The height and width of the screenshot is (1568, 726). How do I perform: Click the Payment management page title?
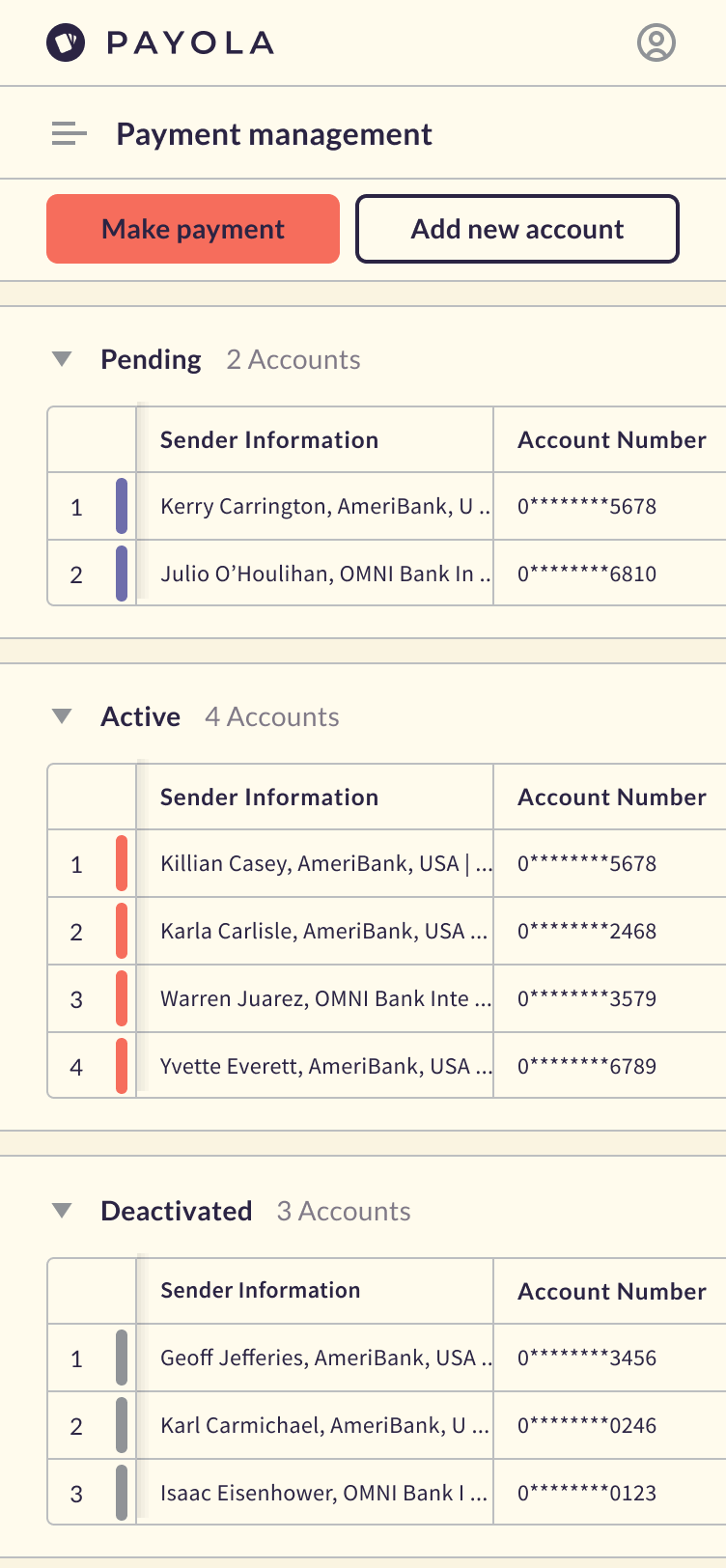(274, 134)
